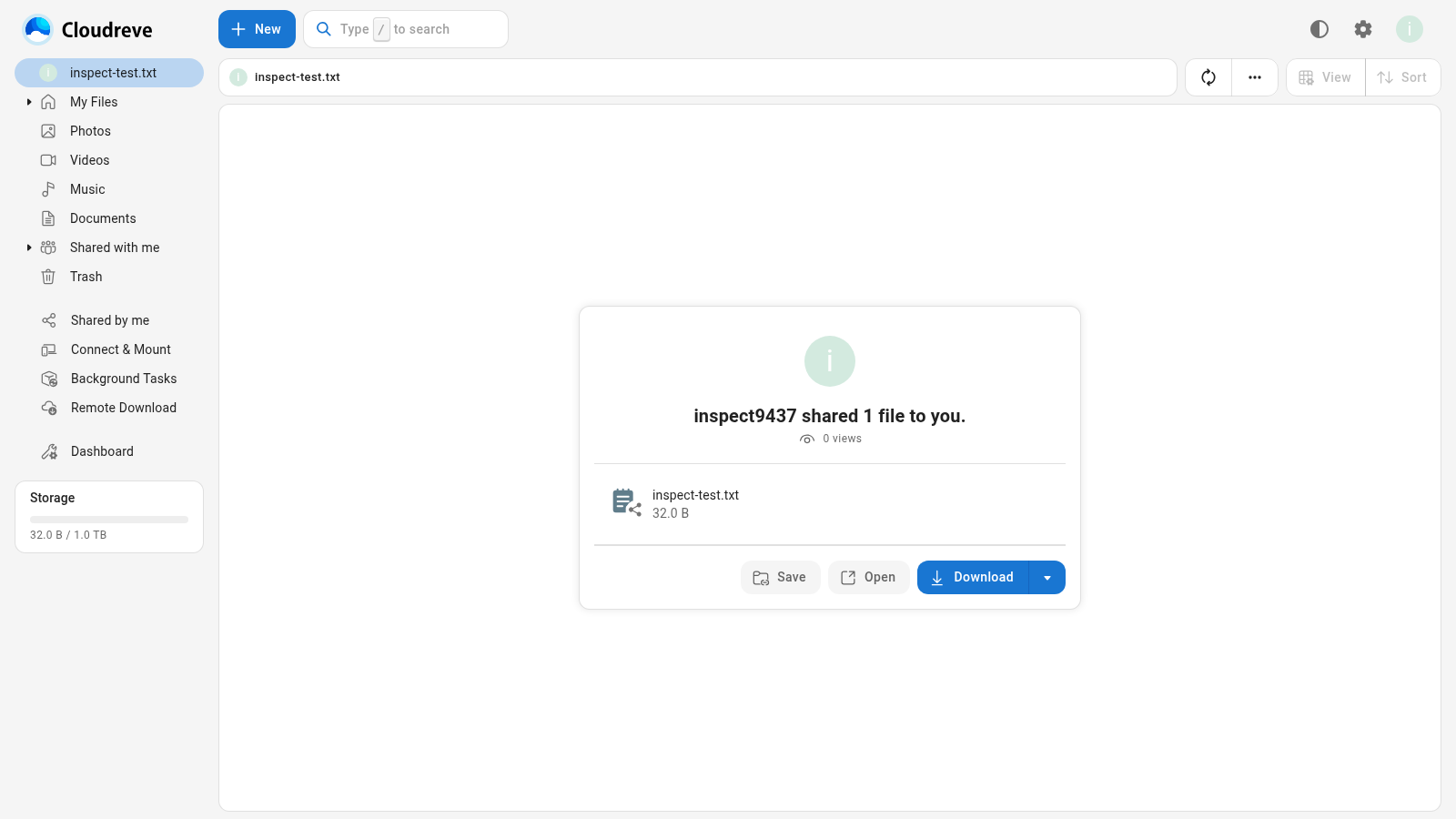The image size is (1456, 819).
Task: Open the Download options dropdown arrow
Action: coord(1047,578)
